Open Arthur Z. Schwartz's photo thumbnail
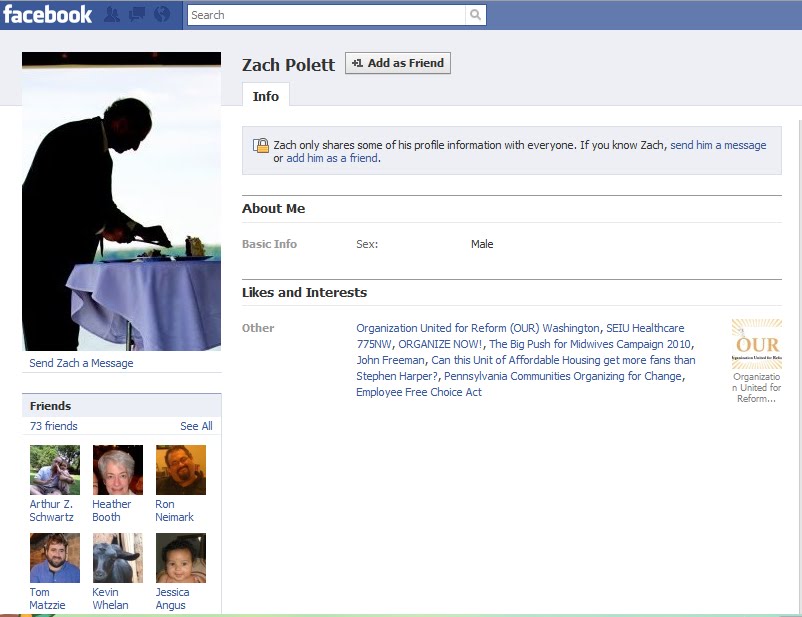 [55, 470]
